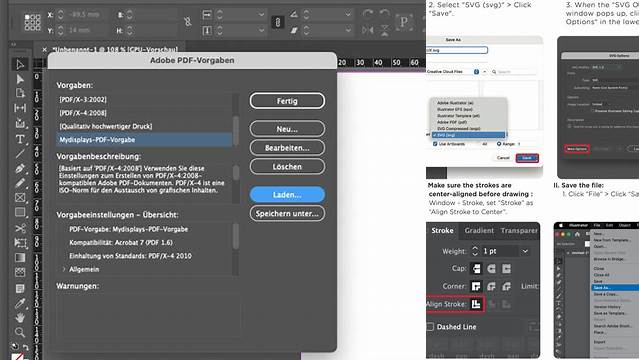Choose the round cap icon in Stroke panel
Viewport: 639px width, 360px height.
coord(491,268)
